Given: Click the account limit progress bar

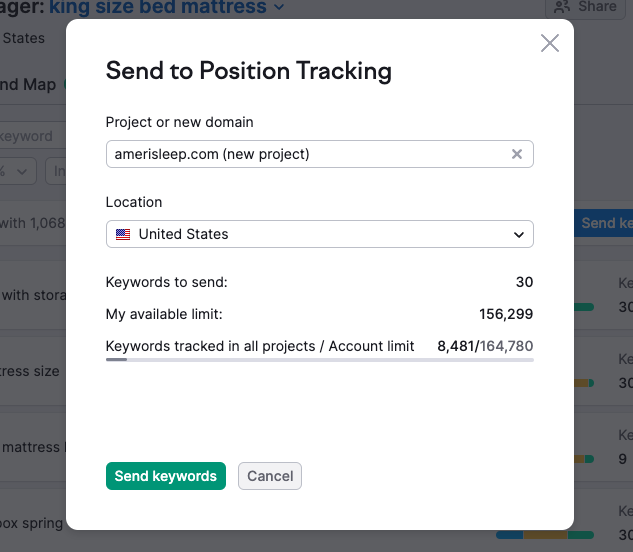Looking at the screenshot, I should pos(319,360).
